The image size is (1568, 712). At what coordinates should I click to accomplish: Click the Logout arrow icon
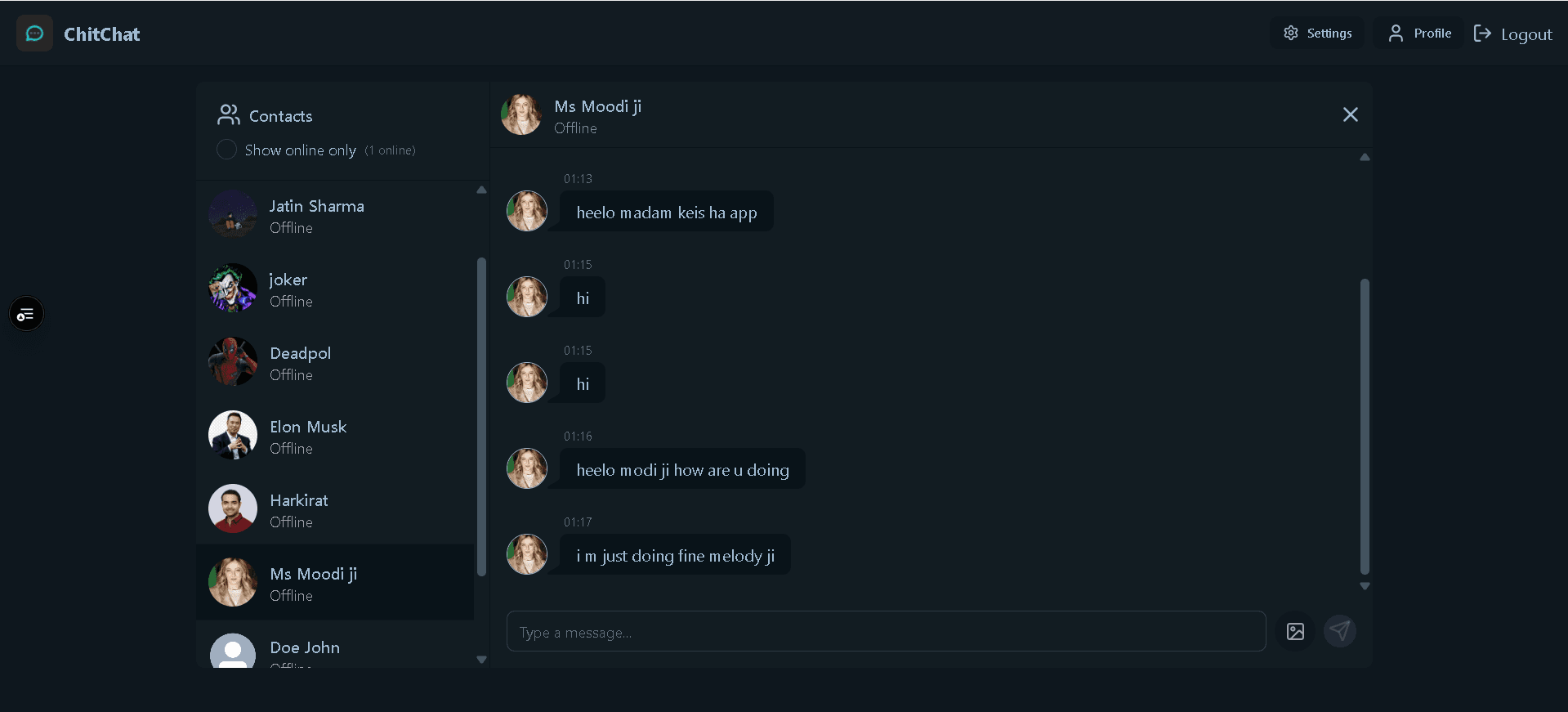click(1482, 33)
